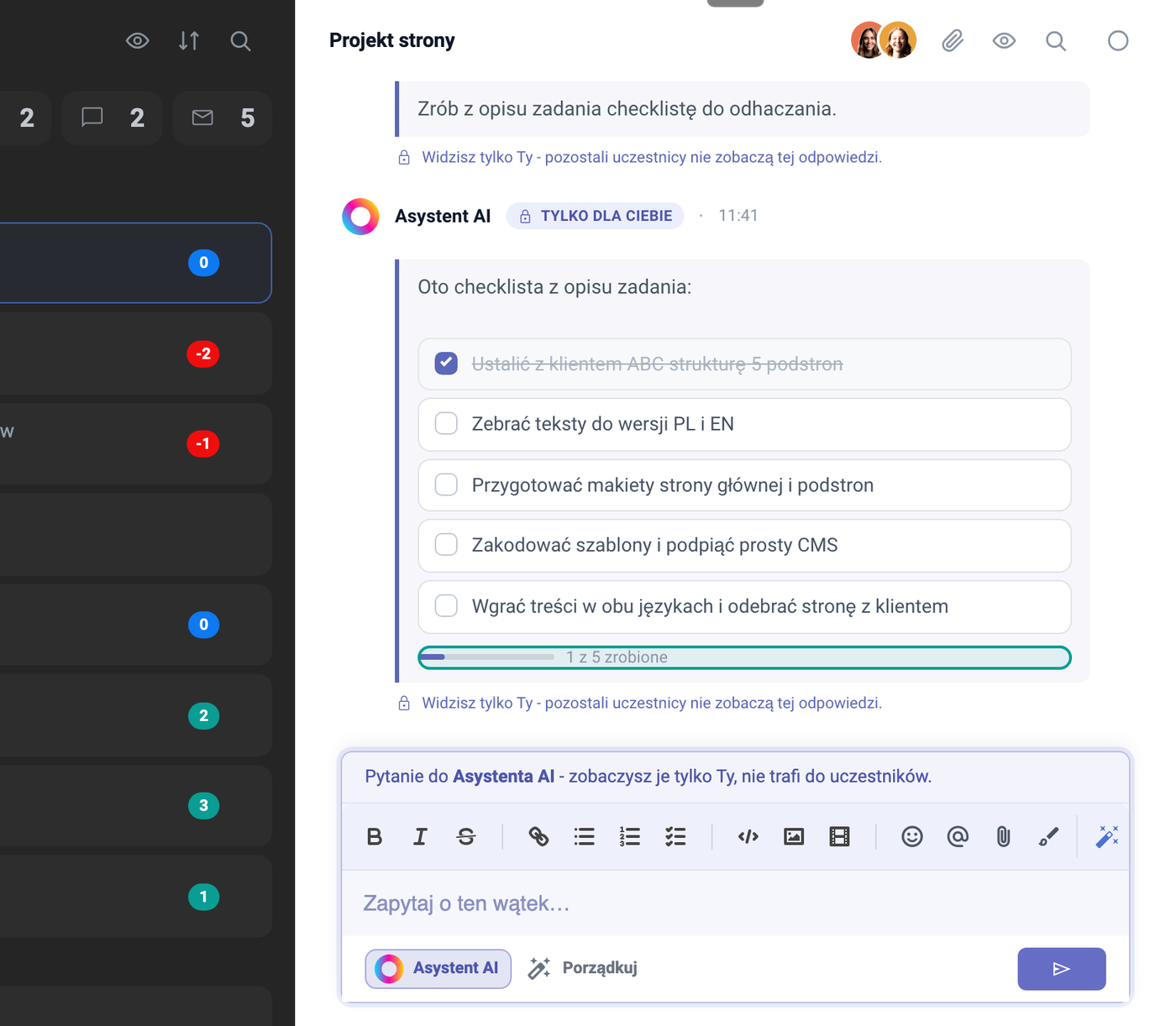
Task: Click sidebar sort arrows icon
Action: point(189,40)
